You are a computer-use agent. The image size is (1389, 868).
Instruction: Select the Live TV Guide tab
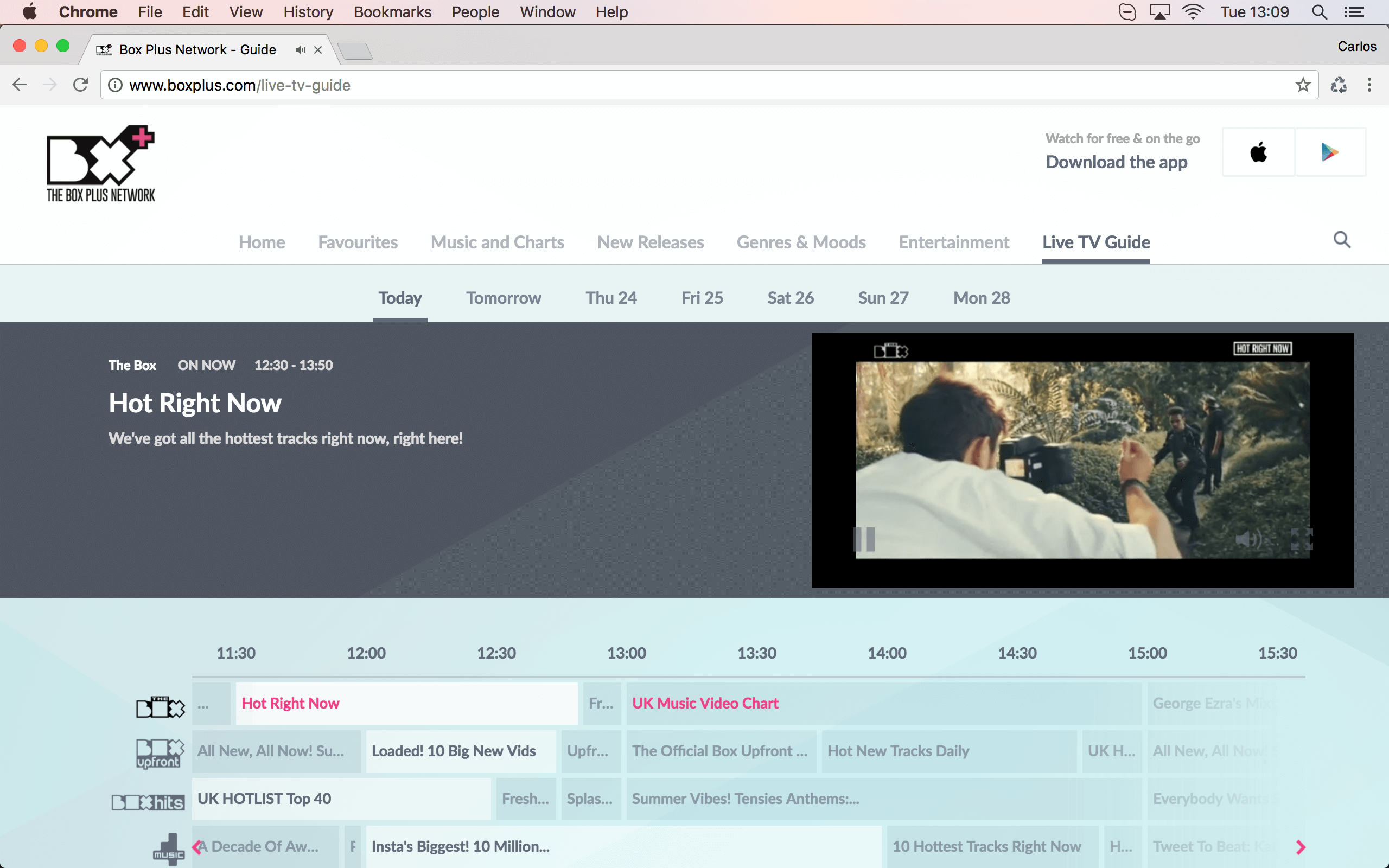coord(1095,242)
